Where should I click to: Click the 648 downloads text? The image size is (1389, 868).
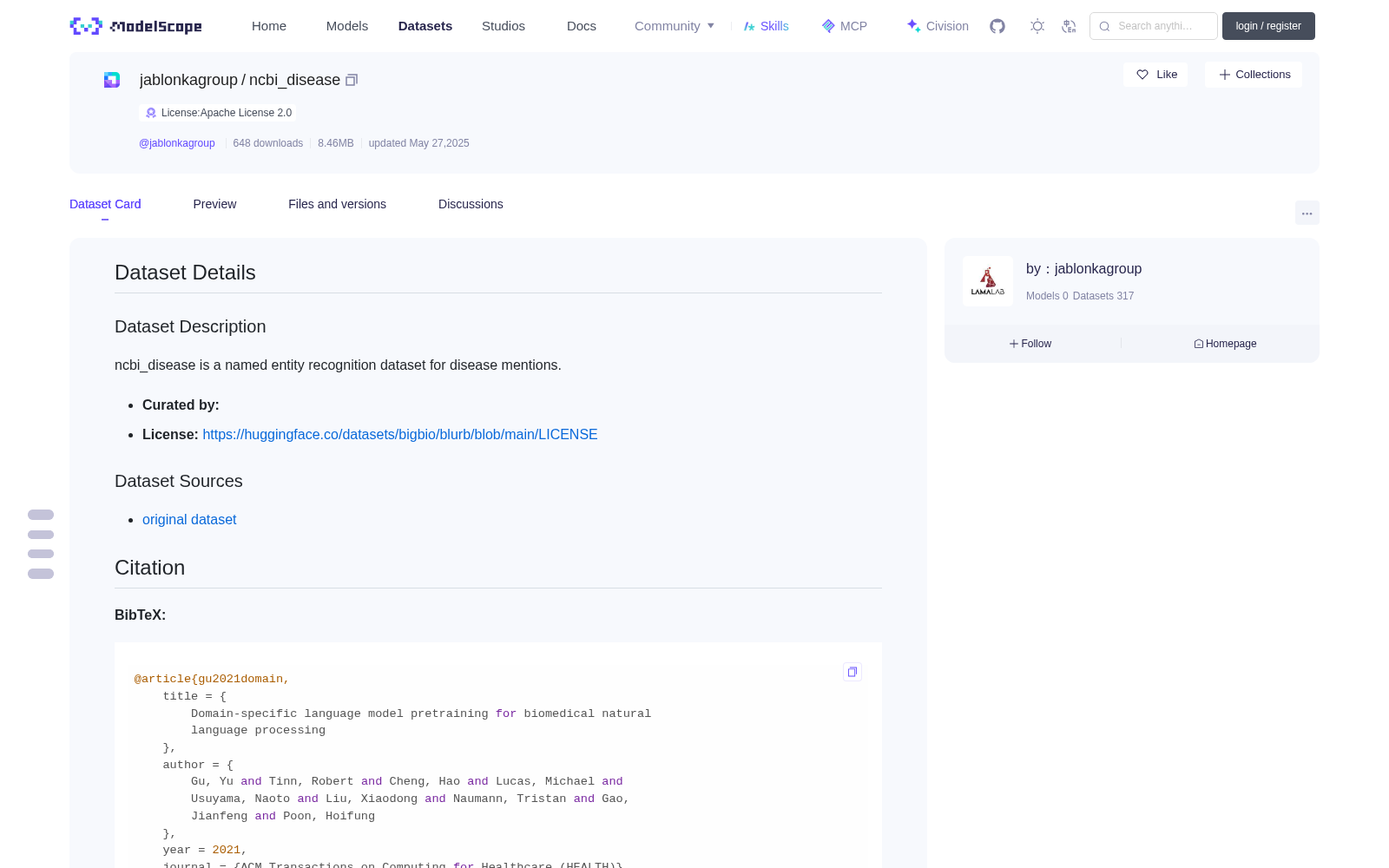coord(268,143)
